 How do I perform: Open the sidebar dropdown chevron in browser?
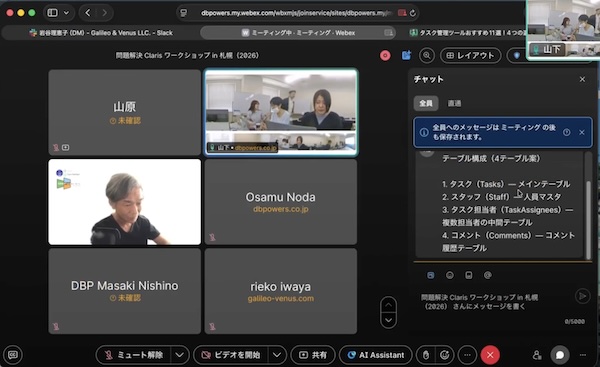pos(66,13)
